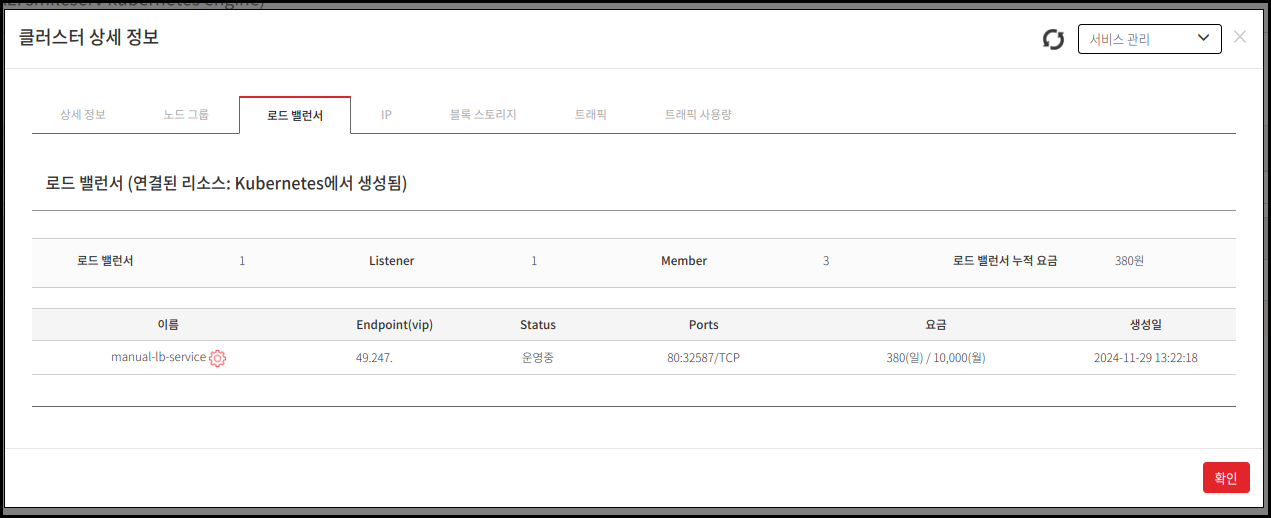Confirm with the red 확인 button
The height and width of the screenshot is (518, 1271).
point(1226,478)
